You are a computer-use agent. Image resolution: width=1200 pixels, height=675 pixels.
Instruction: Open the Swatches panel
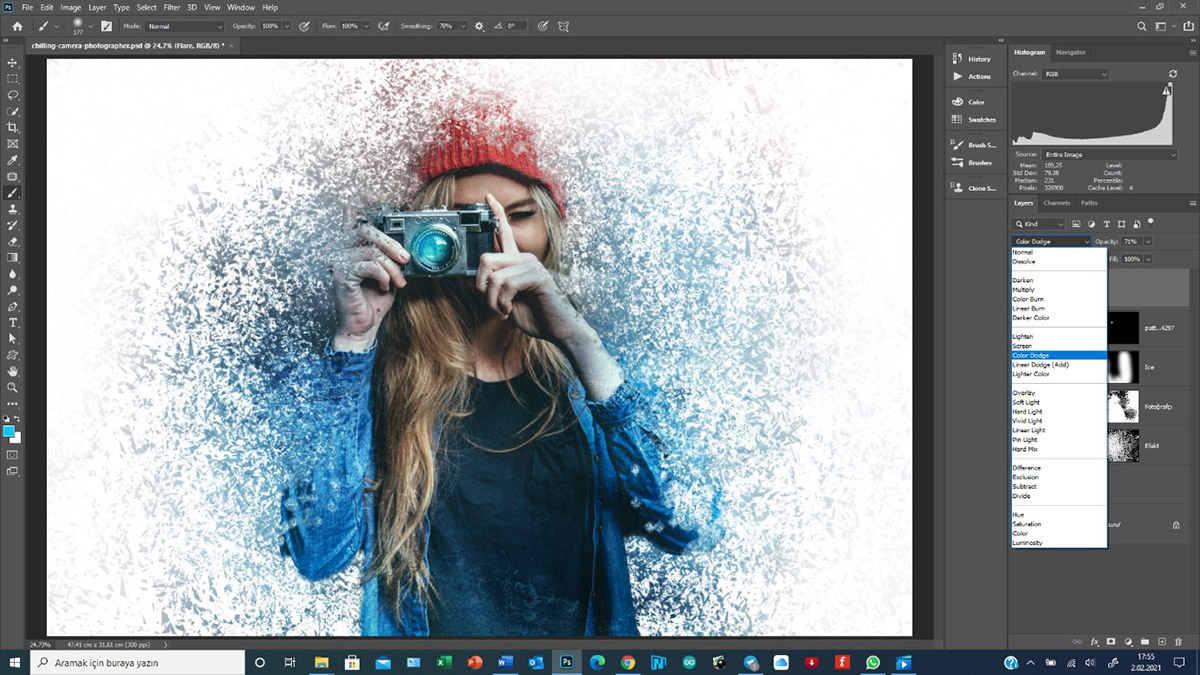click(981, 120)
